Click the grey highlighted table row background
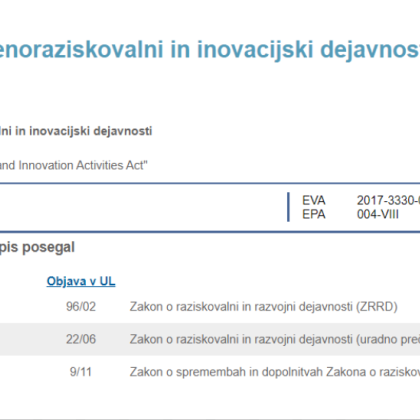Image resolution: width=420 pixels, height=420 pixels. pos(210,339)
